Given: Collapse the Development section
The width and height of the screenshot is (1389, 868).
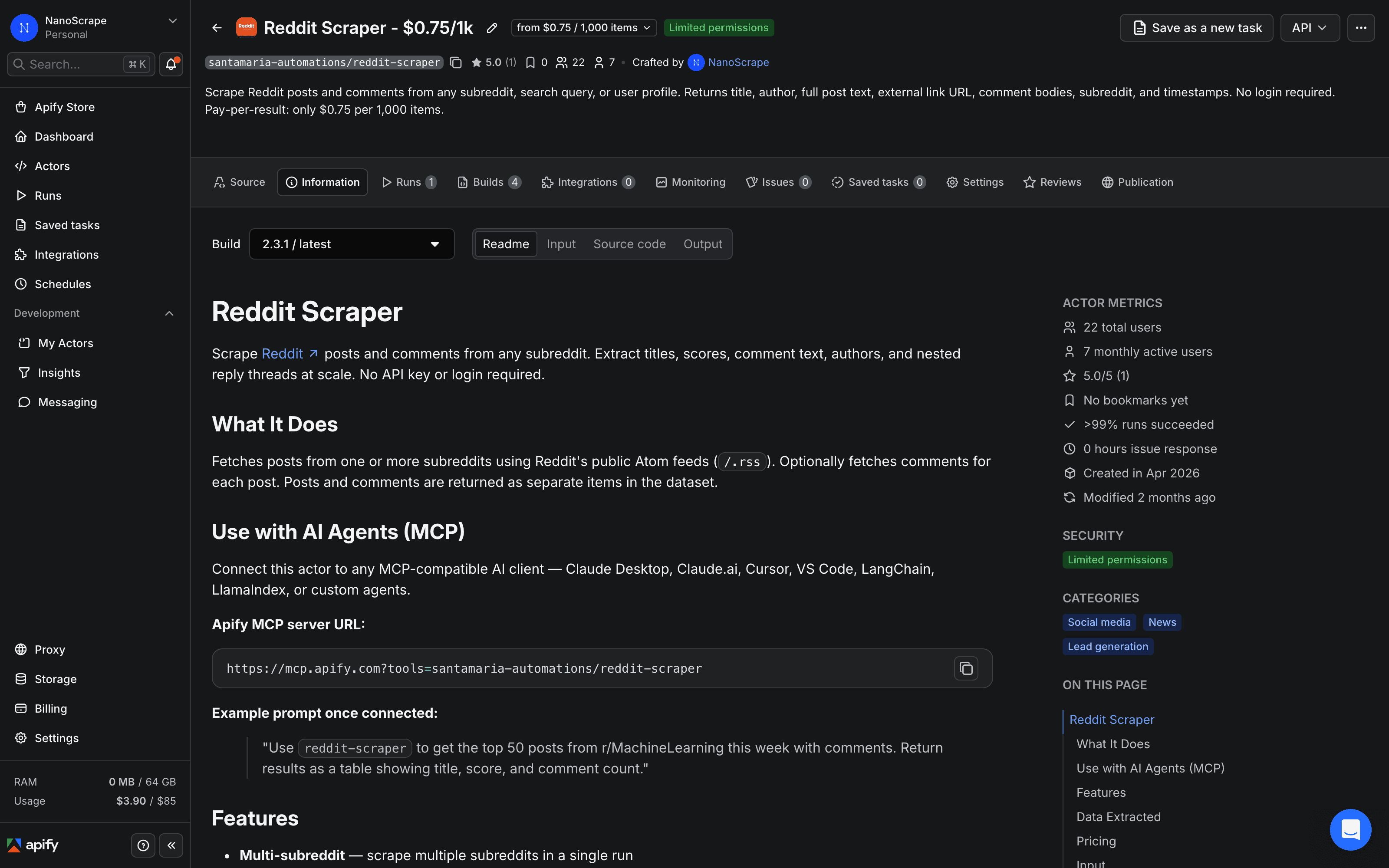Looking at the screenshot, I should click(169, 313).
